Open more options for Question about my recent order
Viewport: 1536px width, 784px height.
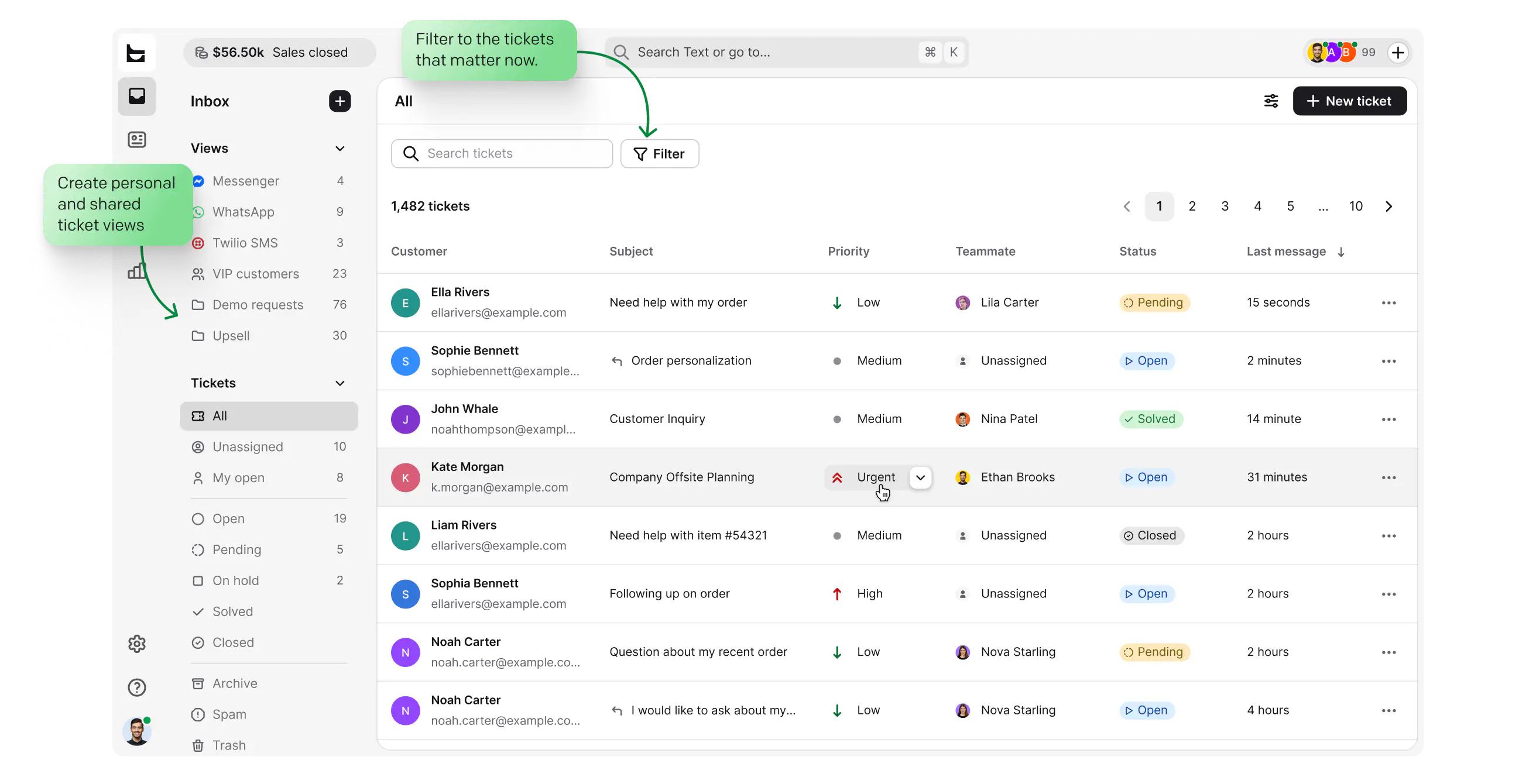(x=1388, y=652)
